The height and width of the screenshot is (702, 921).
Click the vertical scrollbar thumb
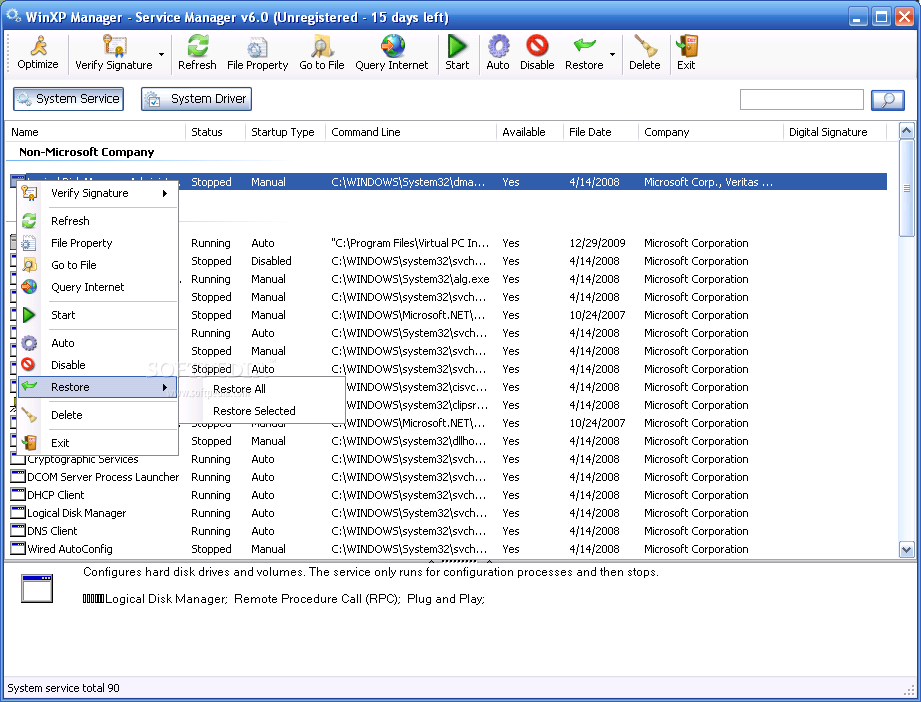pyautogui.click(x=906, y=188)
